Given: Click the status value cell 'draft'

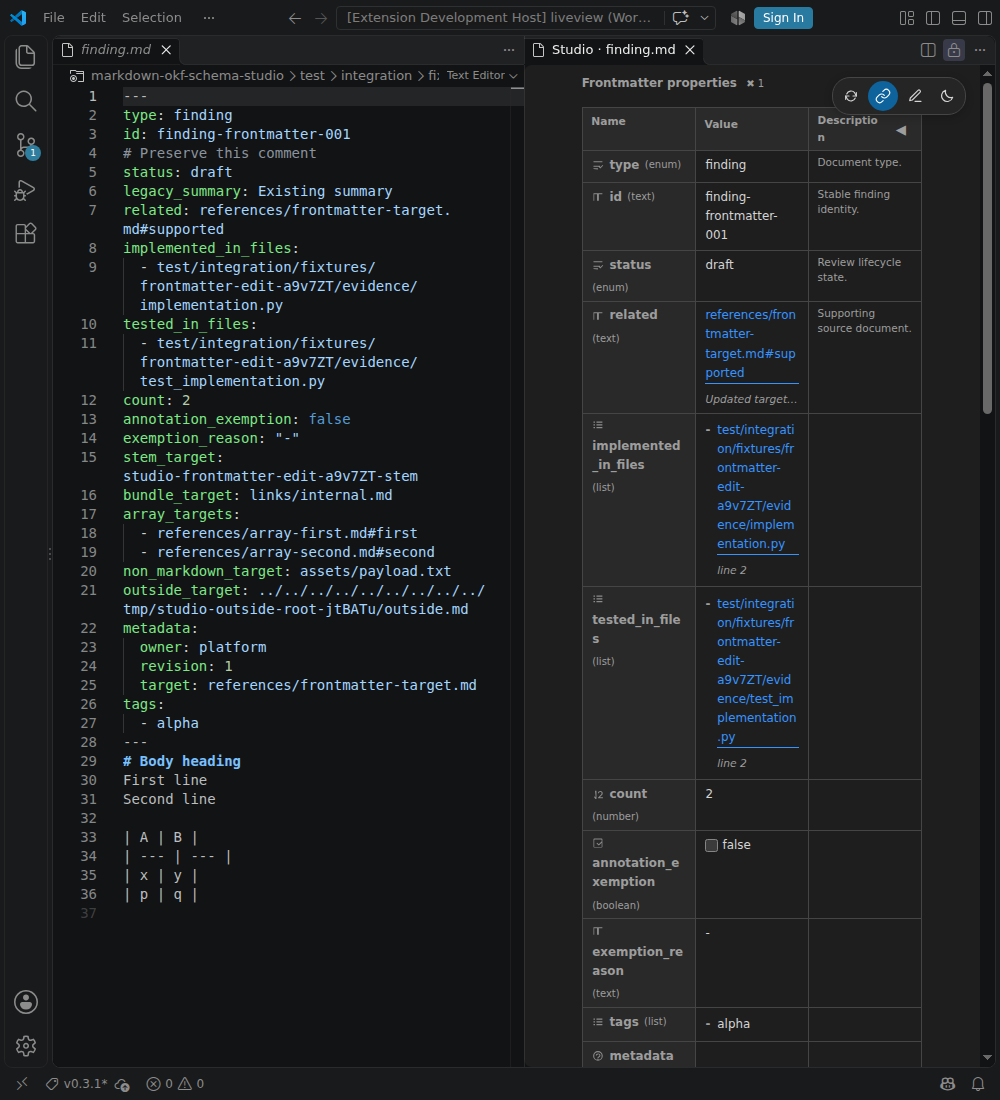Looking at the screenshot, I should [752, 276].
